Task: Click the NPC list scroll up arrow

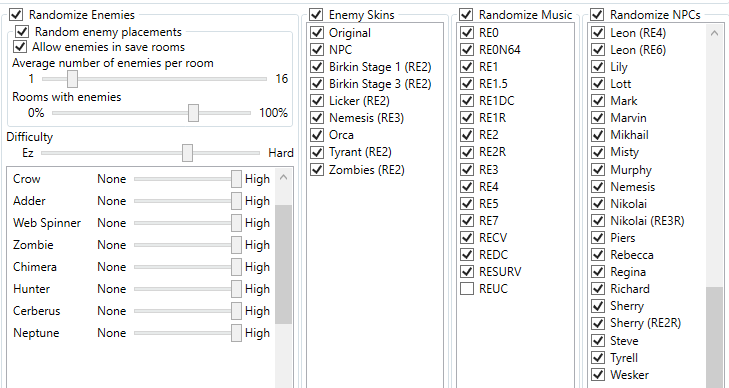Action: 715,33
